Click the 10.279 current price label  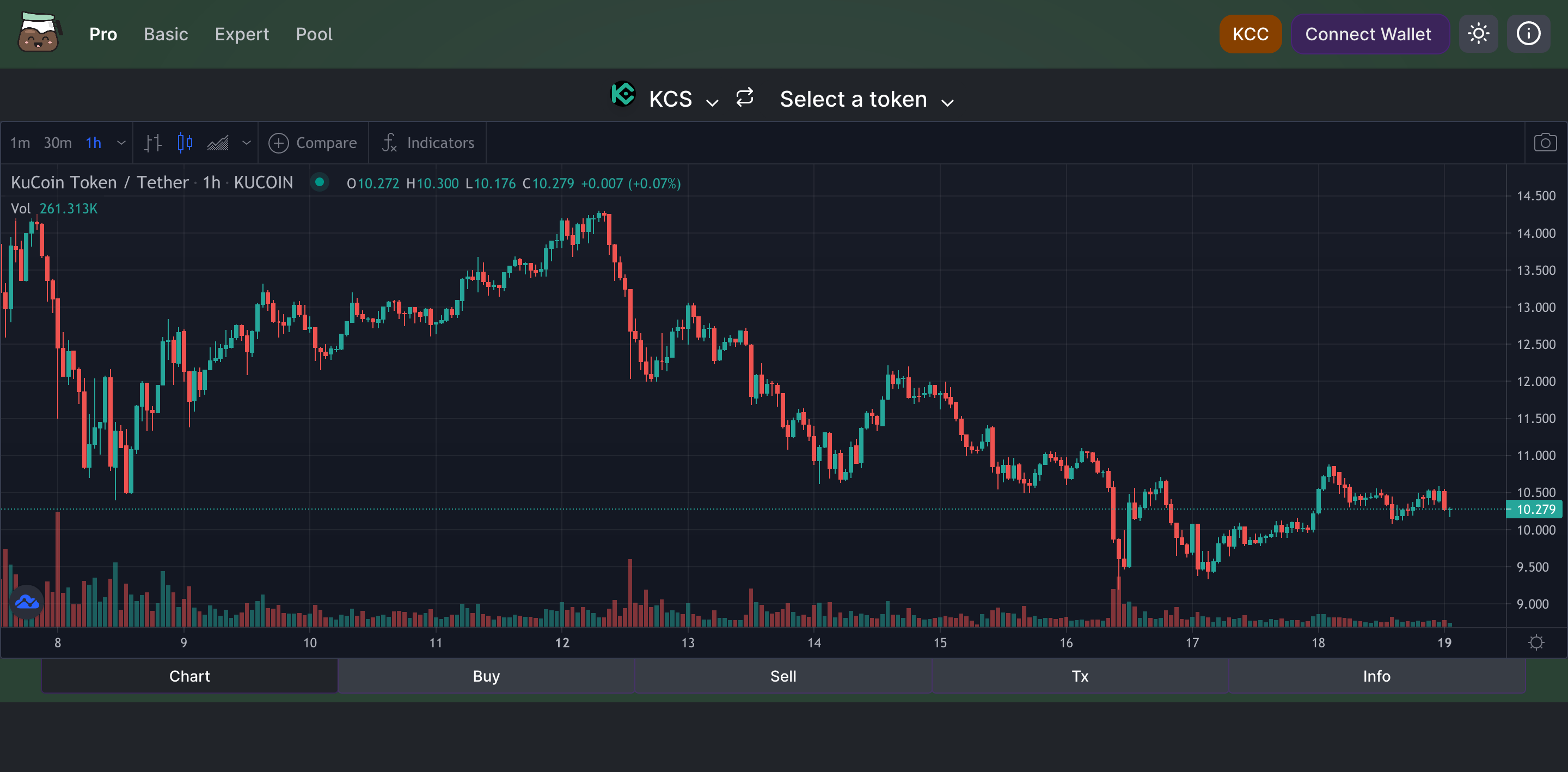(x=1535, y=509)
